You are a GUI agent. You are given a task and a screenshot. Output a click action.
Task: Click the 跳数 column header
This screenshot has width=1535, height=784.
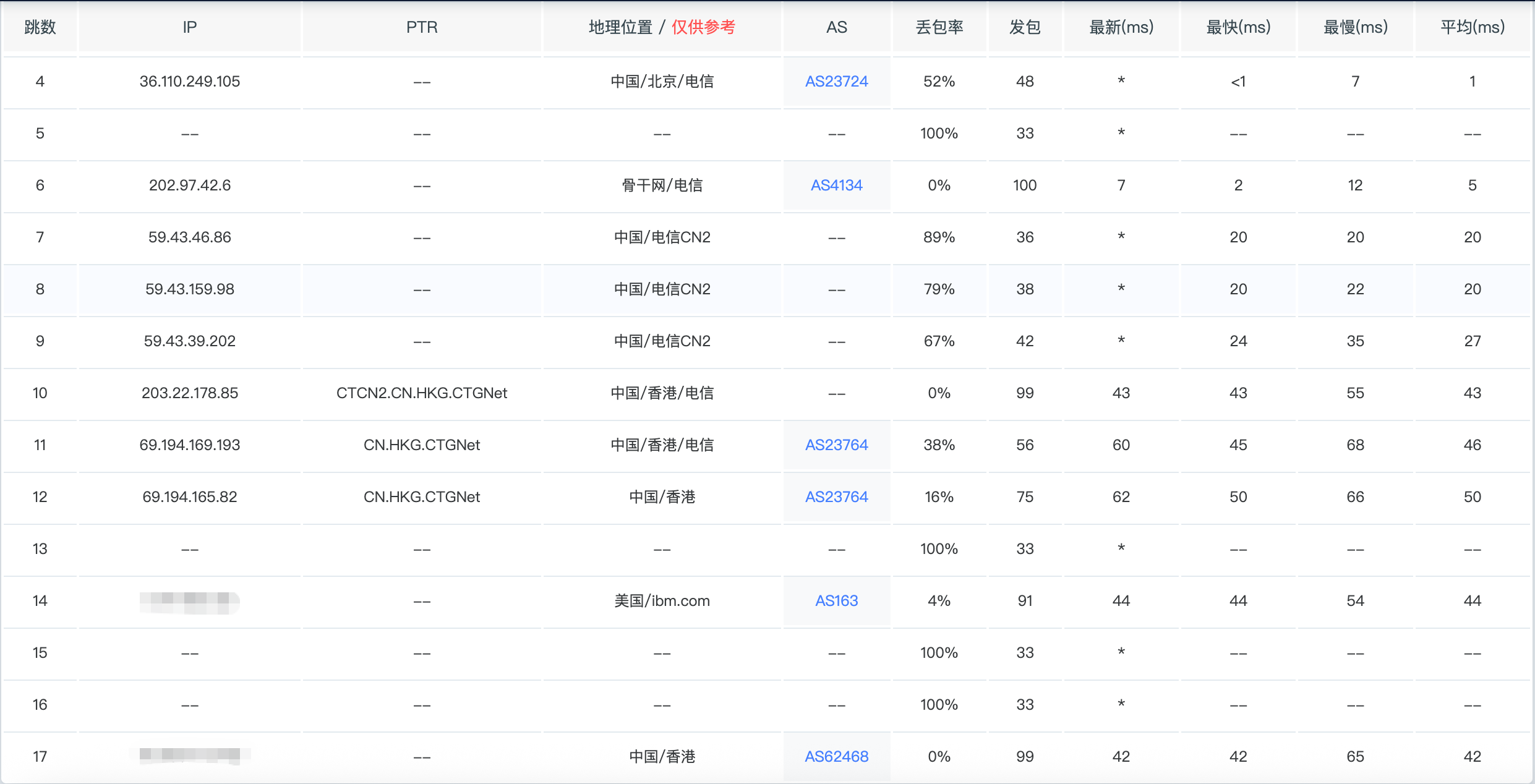click(x=40, y=27)
